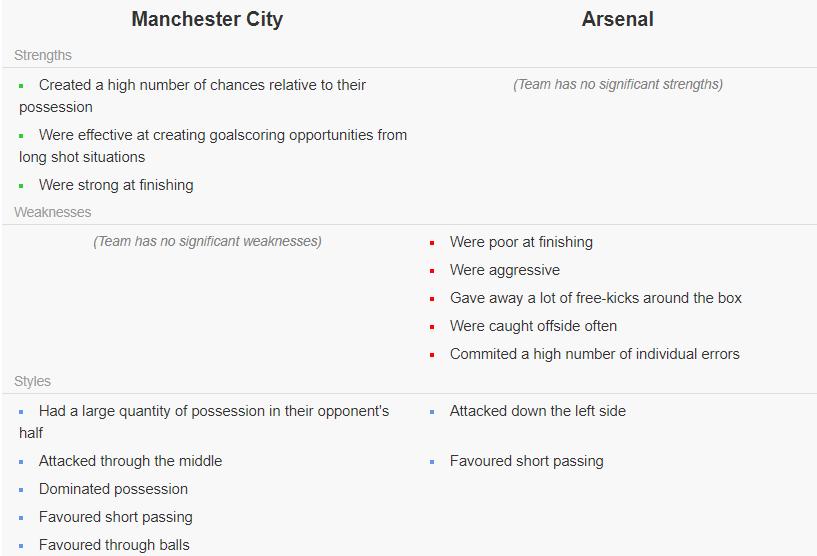This screenshot has width=817, height=556.
Task: Click the Arsenal team heading
Action: [x=617, y=19]
